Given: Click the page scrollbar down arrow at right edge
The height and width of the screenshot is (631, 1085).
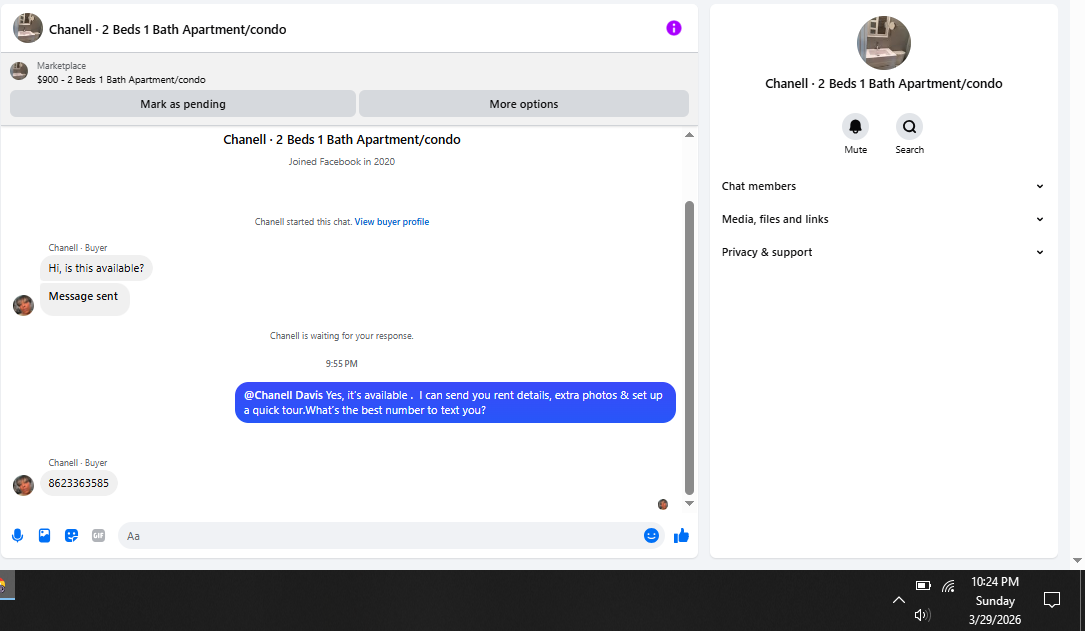Looking at the screenshot, I should click(x=1077, y=560).
